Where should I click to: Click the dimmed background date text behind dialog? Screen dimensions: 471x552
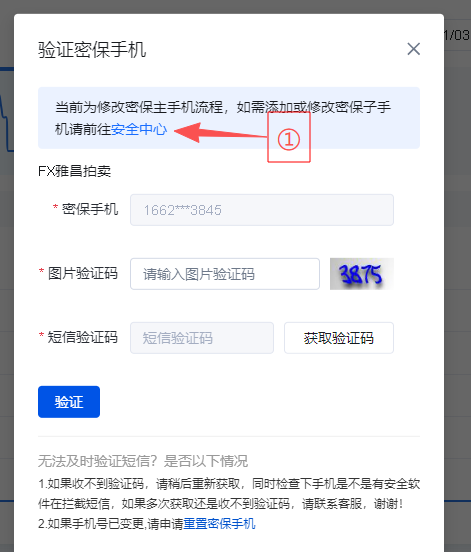[457, 35]
